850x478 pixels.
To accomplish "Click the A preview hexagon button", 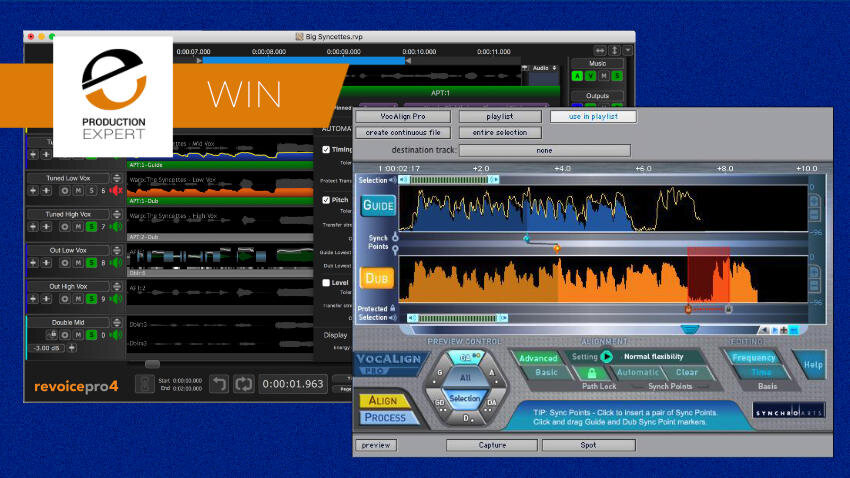I will coord(492,373).
